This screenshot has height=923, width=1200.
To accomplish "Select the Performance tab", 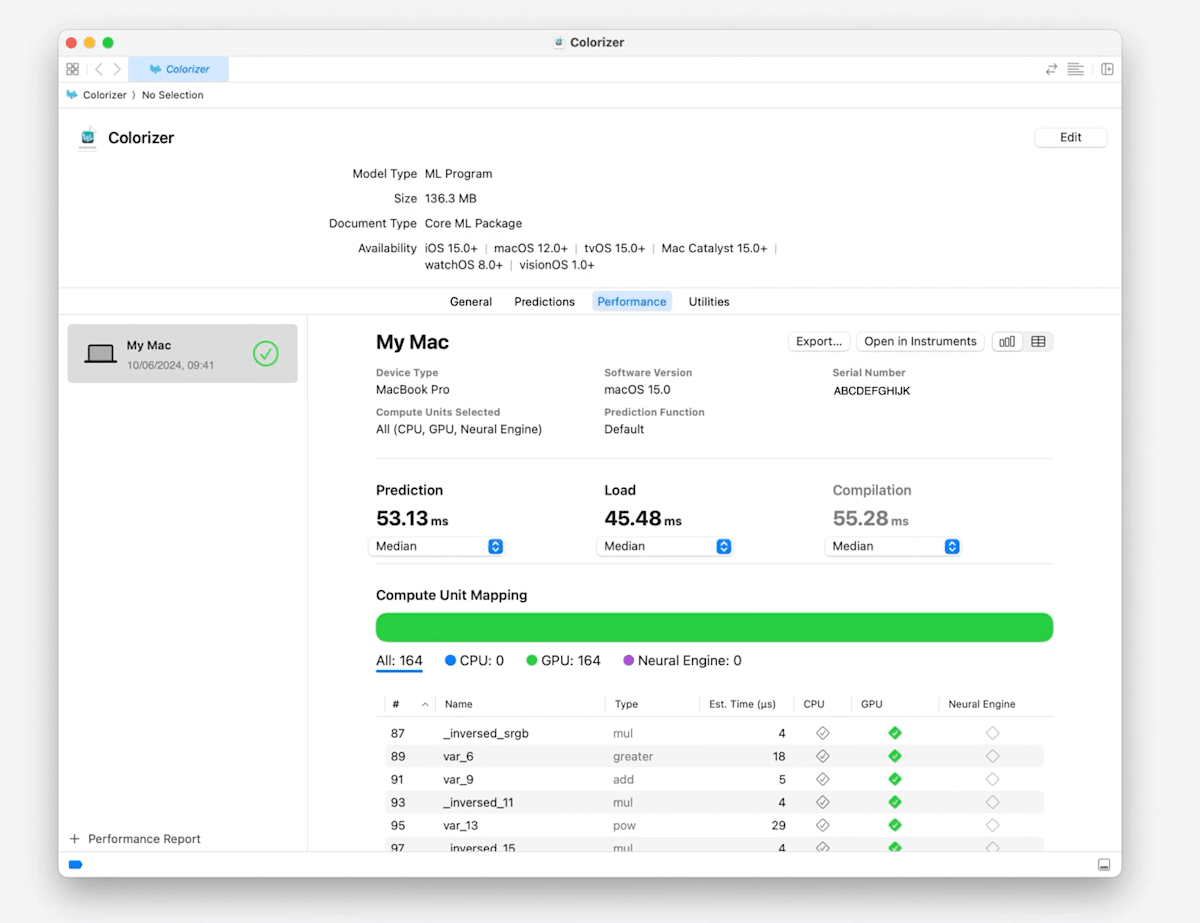I will click(x=632, y=301).
